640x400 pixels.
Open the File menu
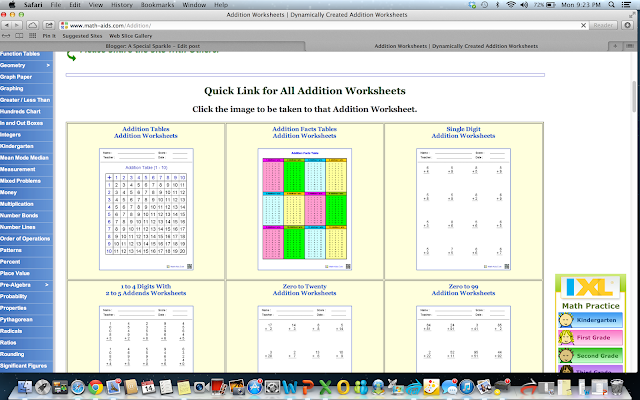[56, 5]
